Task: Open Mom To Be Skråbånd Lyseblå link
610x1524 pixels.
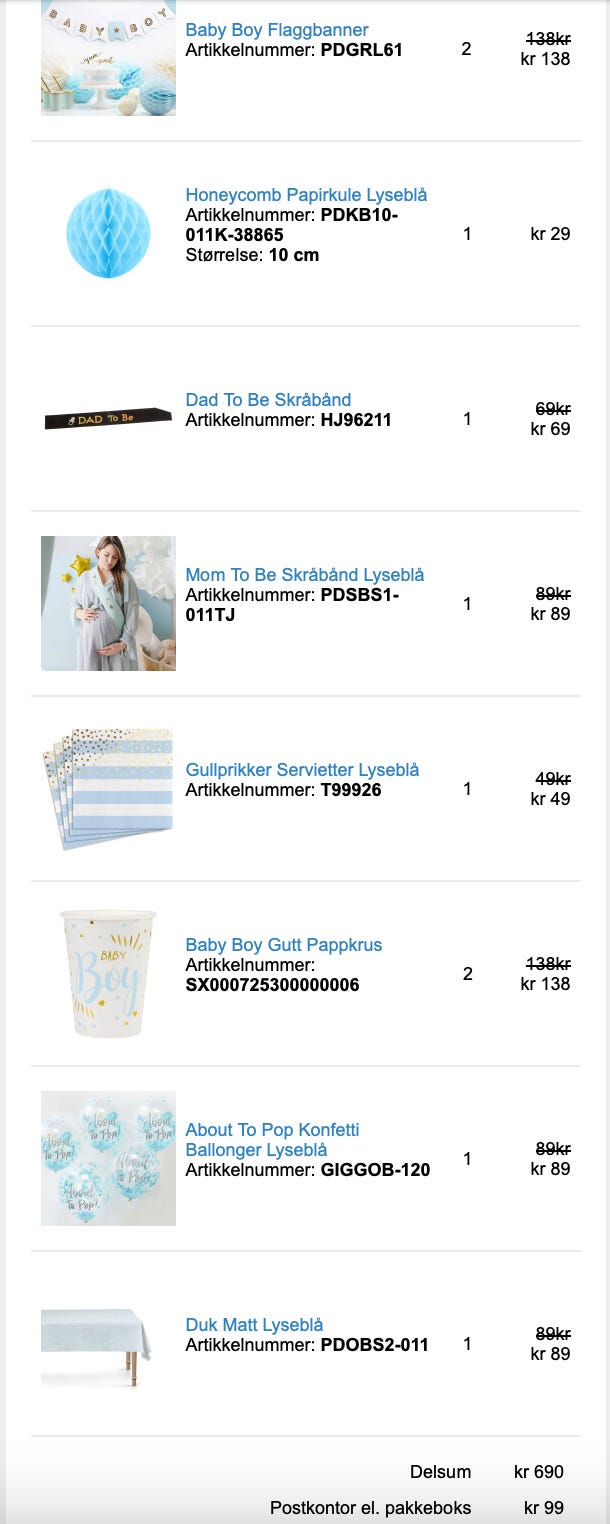Action: 304,575
